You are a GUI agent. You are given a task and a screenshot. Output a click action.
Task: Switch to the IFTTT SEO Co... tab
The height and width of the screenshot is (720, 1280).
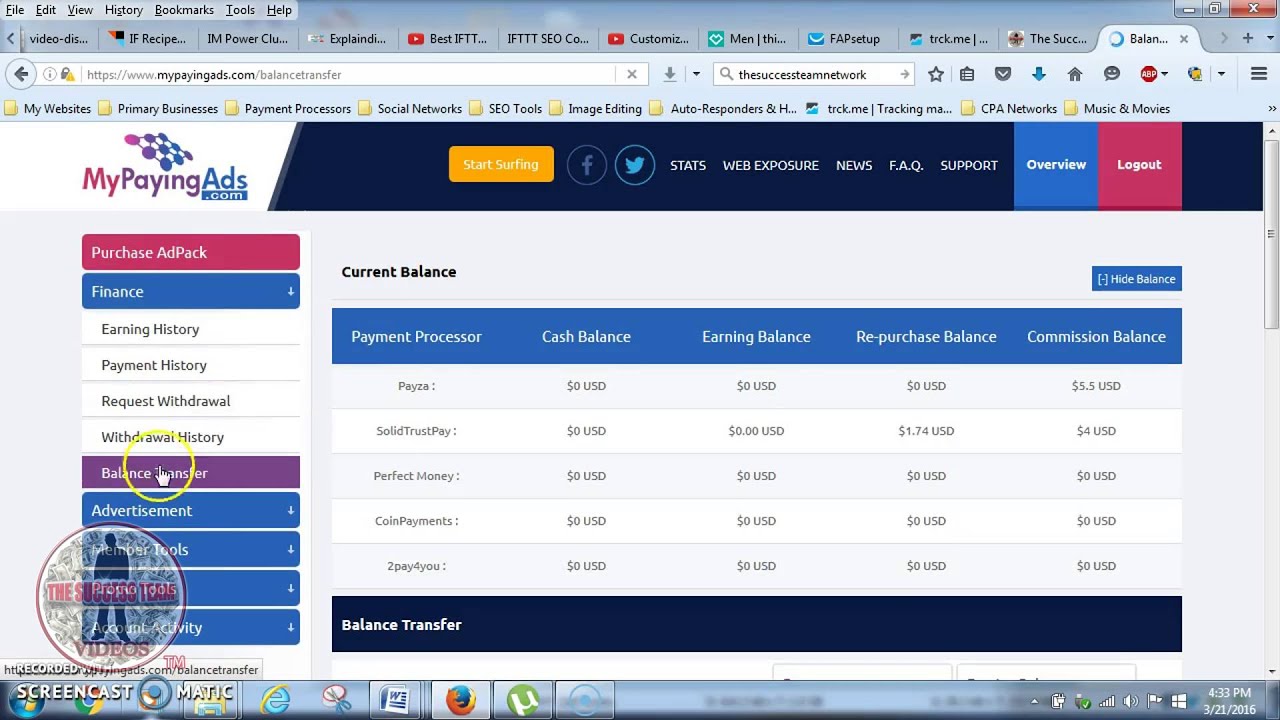coord(548,39)
